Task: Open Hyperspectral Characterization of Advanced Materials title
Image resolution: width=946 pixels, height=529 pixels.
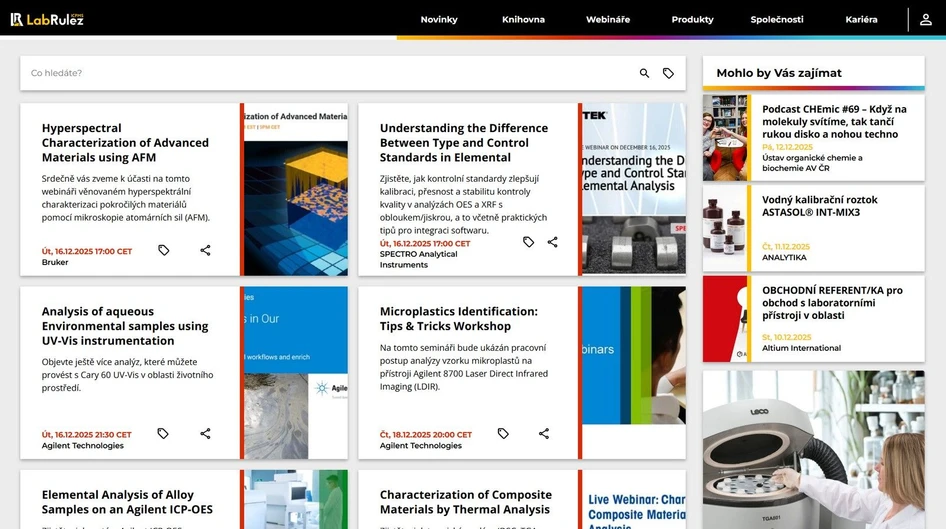Action: [125, 142]
